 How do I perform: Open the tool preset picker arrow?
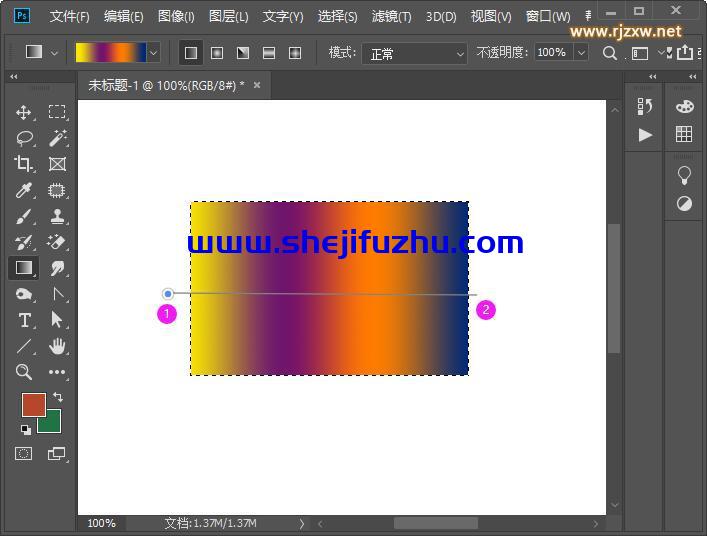click(x=54, y=53)
